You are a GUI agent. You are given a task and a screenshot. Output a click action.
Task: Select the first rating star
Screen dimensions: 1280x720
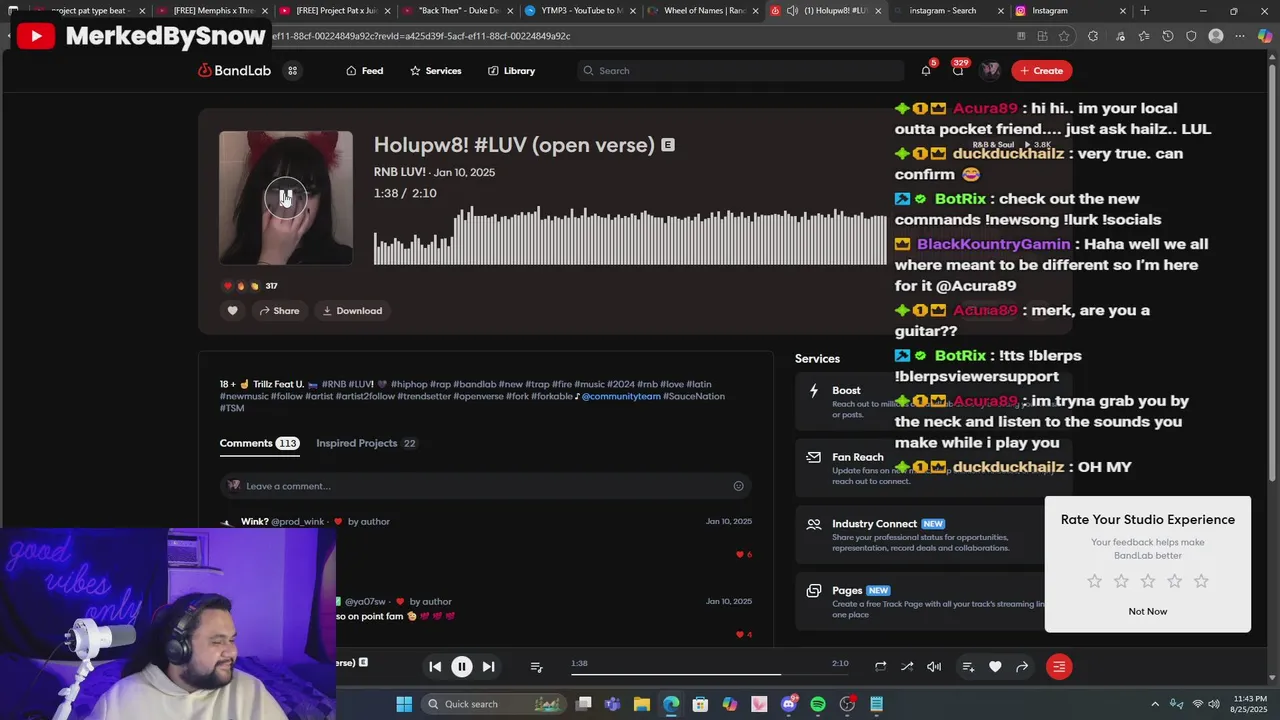(1095, 581)
